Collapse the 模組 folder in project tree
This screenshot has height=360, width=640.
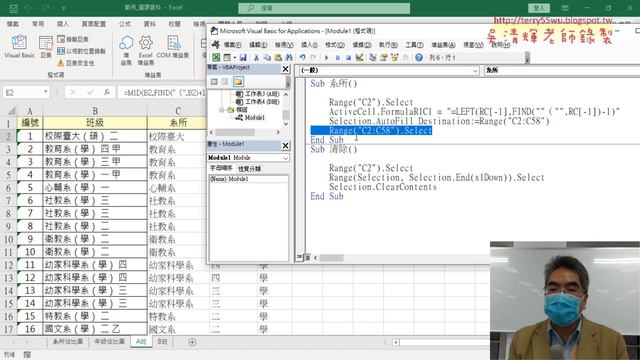[x=222, y=110]
